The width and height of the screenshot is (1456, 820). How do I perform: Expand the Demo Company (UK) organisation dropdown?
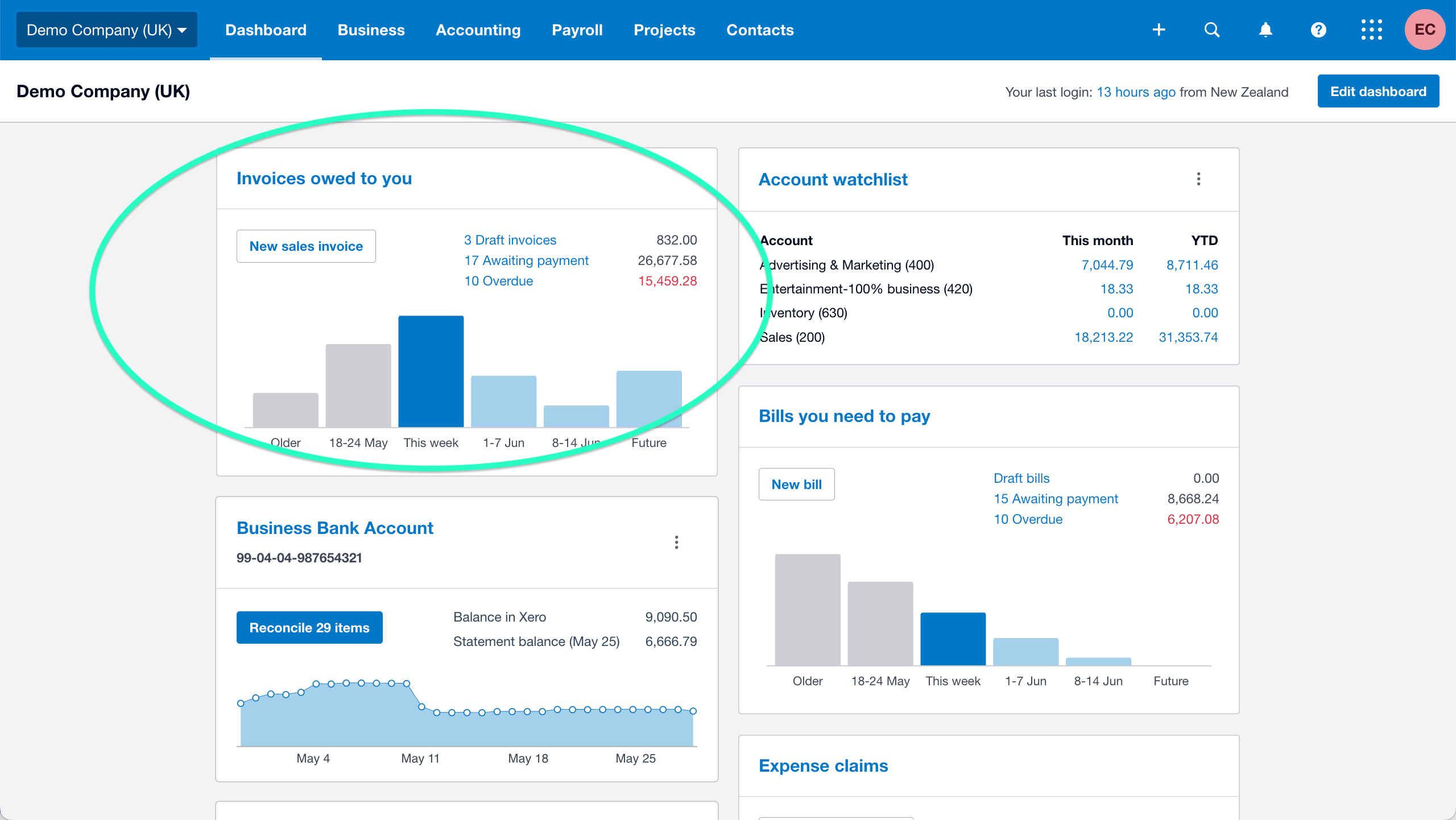click(x=106, y=30)
